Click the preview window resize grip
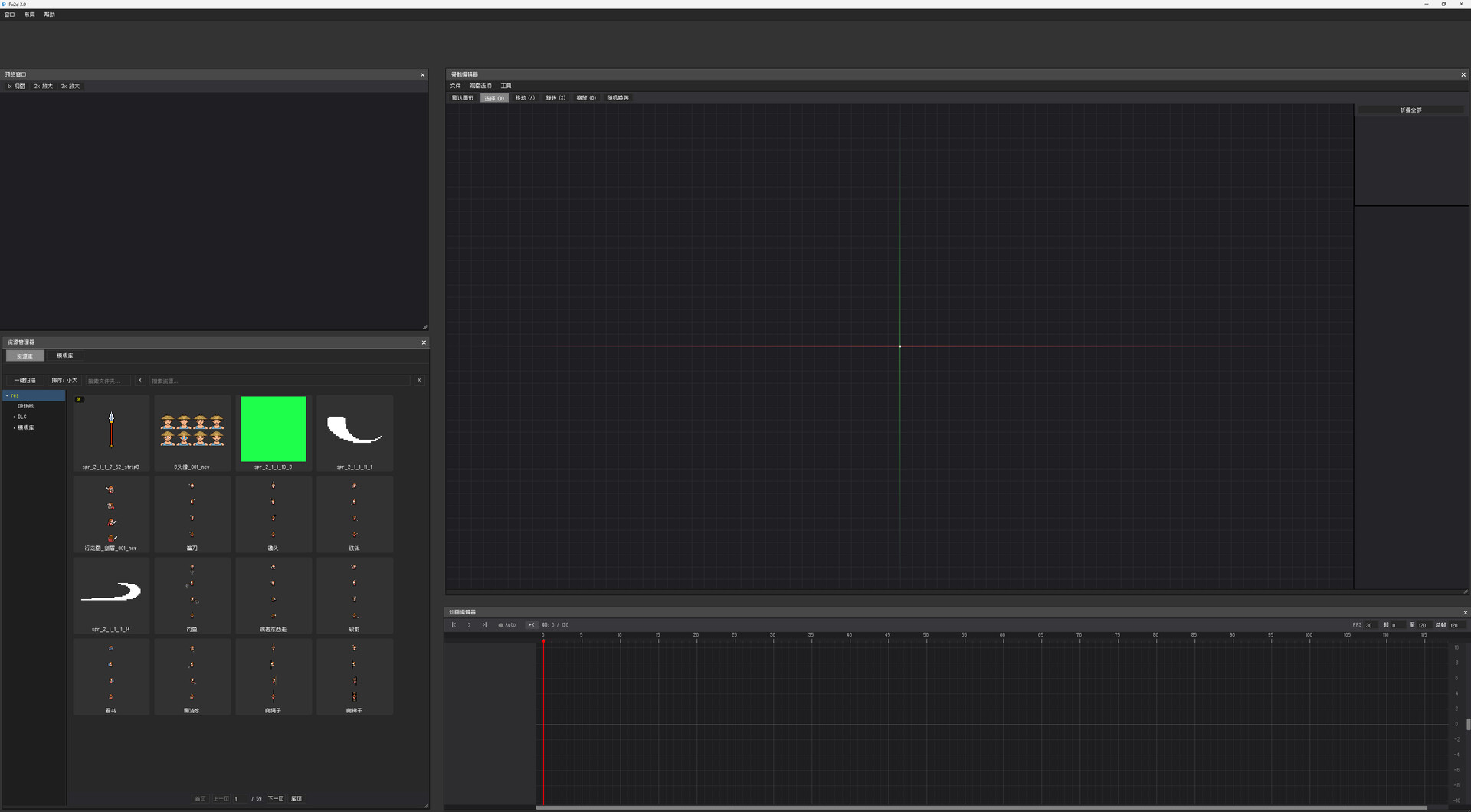This screenshot has height=812, width=1471. click(424, 327)
